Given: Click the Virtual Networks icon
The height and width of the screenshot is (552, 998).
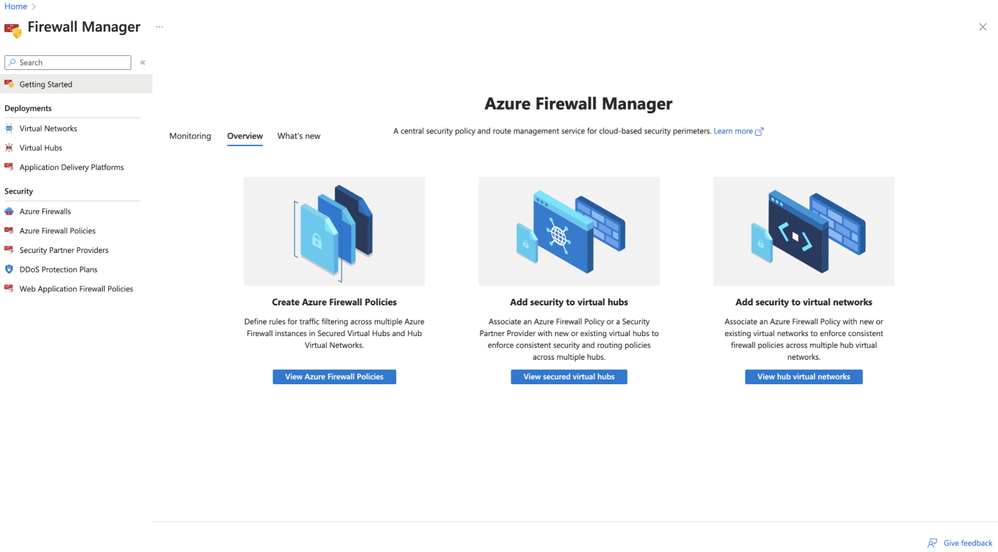Looking at the screenshot, I should 9,129.
